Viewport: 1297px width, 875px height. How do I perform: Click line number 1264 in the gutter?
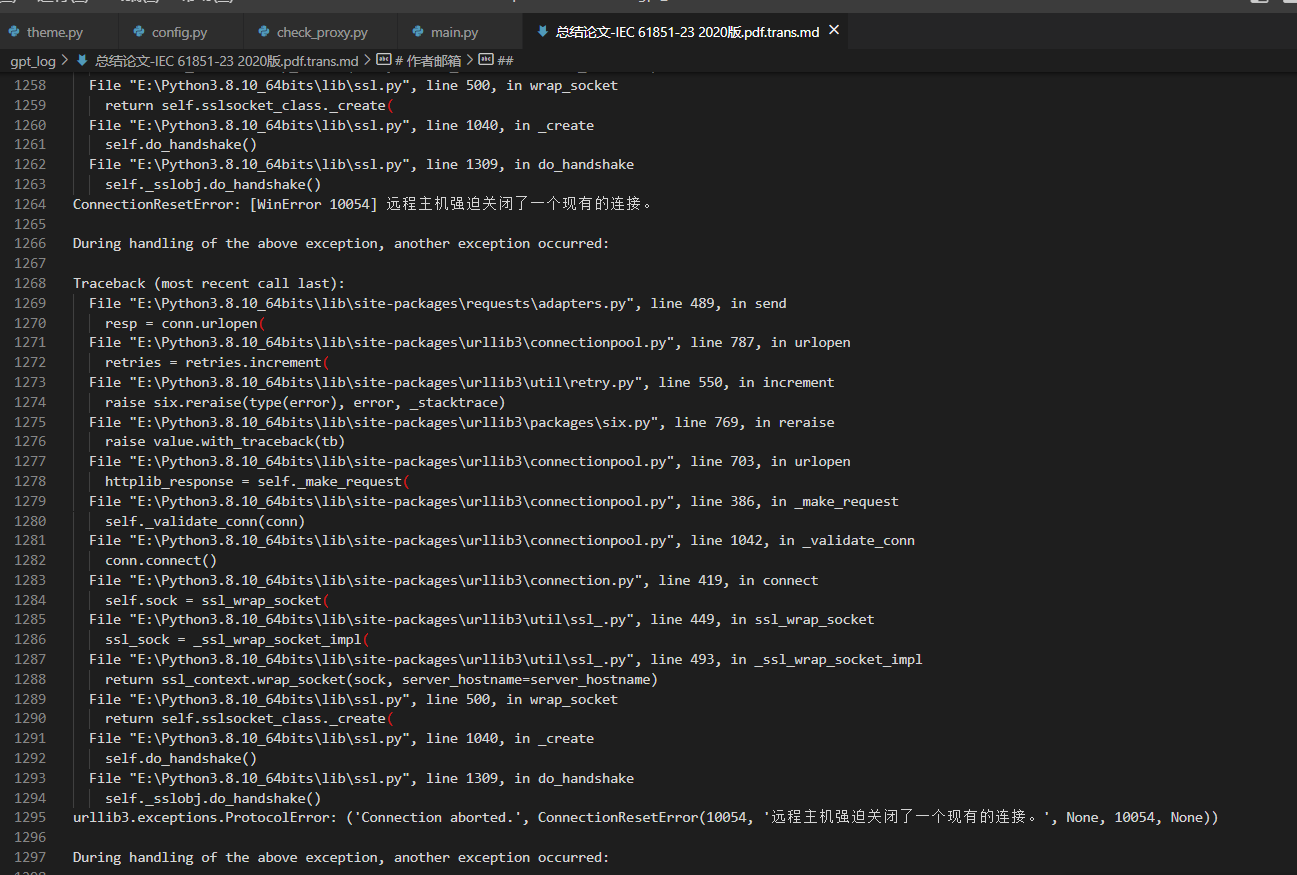pyautogui.click(x=30, y=204)
